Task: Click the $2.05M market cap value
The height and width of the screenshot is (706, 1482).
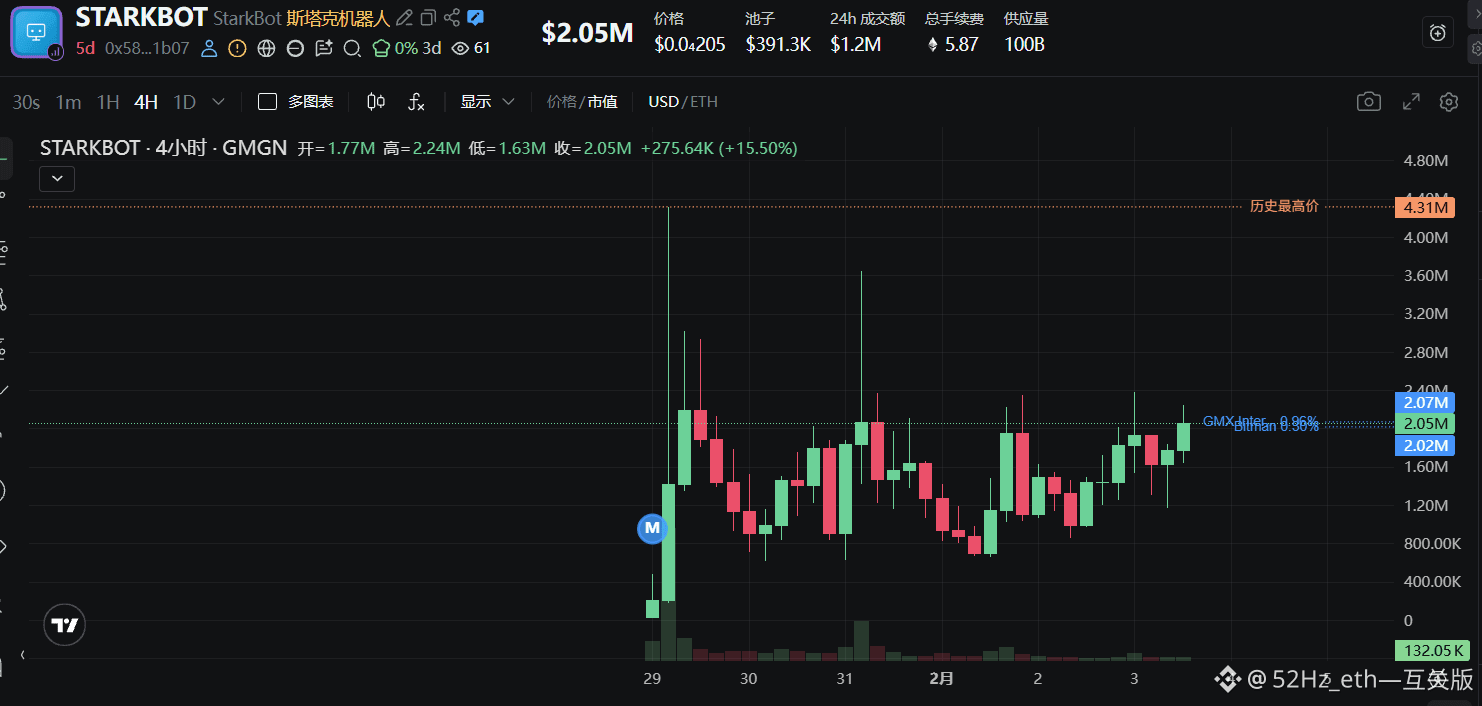Action: [587, 33]
